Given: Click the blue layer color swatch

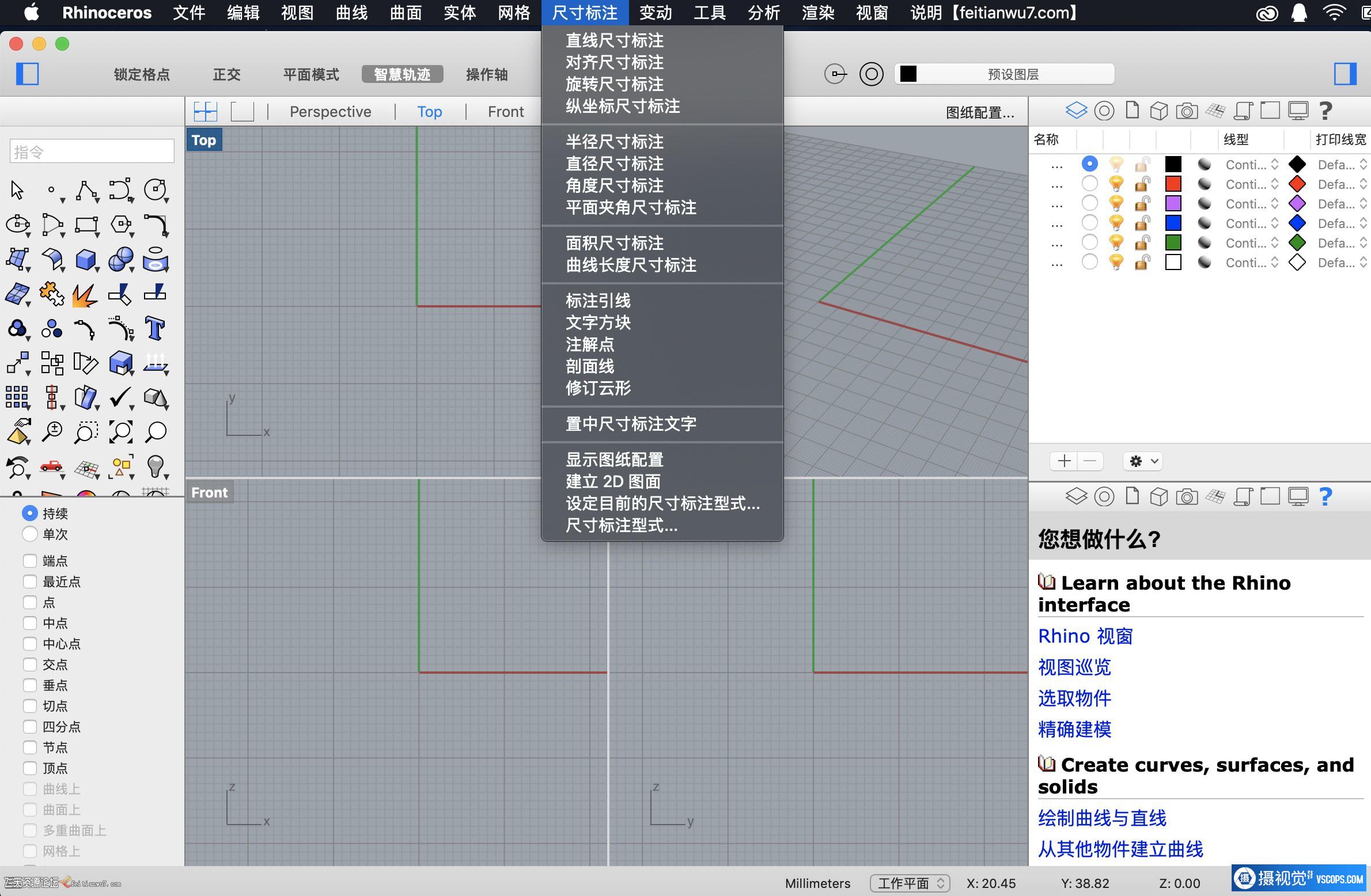Looking at the screenshot, I should tap(1173, 223).
